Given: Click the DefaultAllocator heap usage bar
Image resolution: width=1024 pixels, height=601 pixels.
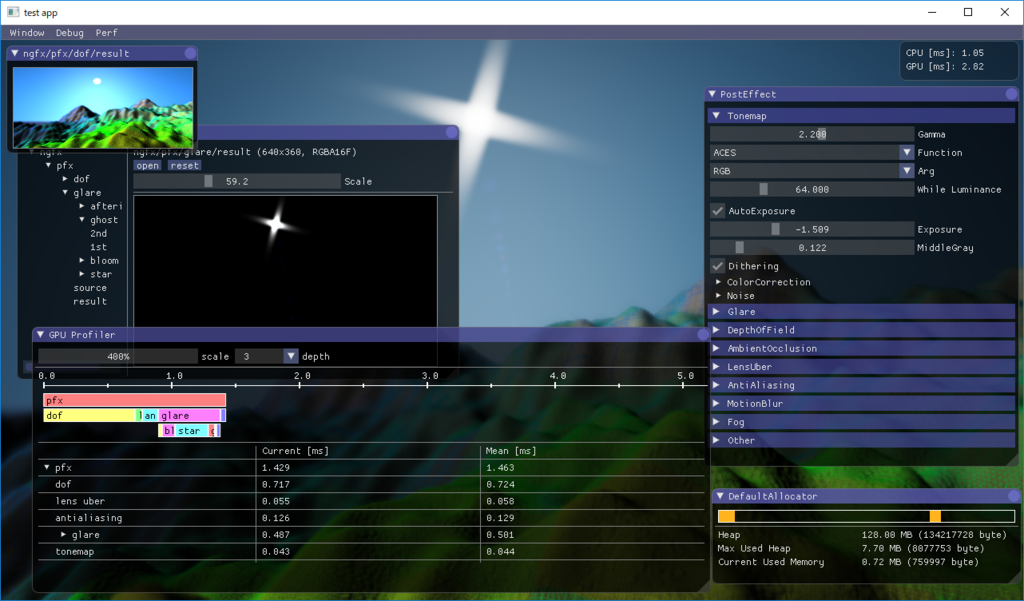Looking at the screenshot, I should click(x=866, y=516).
